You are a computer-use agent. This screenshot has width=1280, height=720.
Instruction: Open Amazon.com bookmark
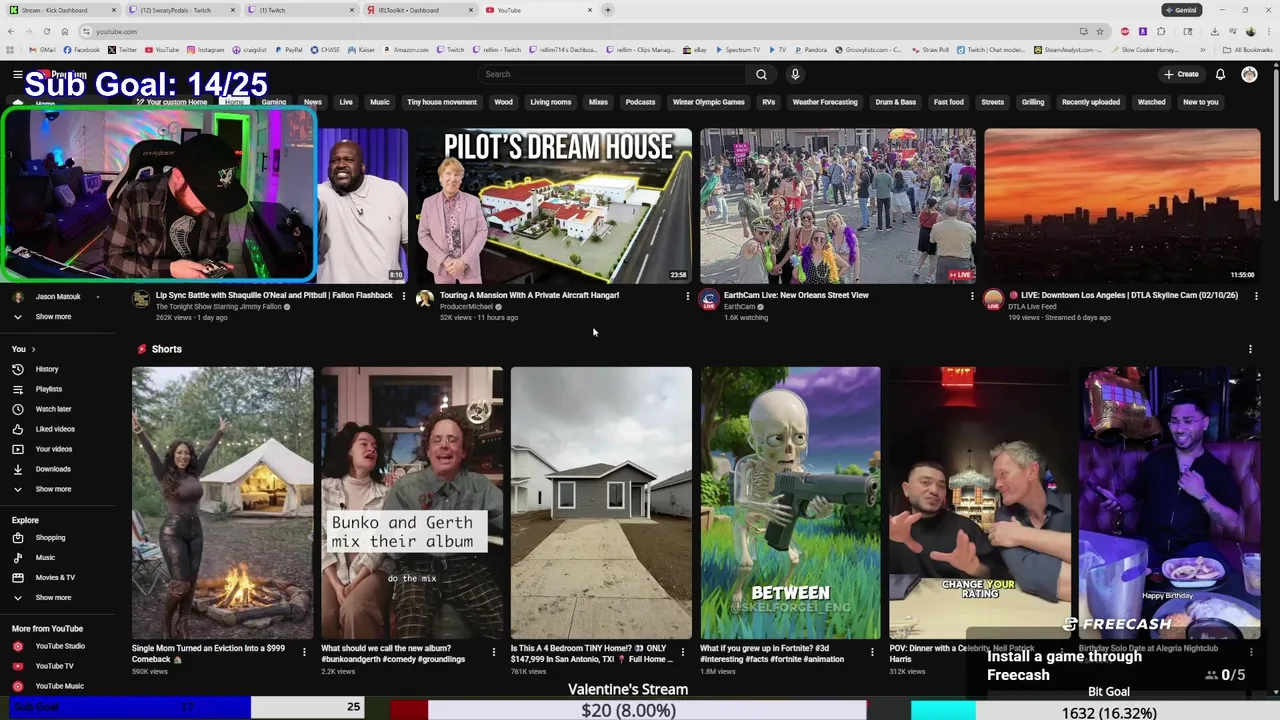[x=405, y=49]
